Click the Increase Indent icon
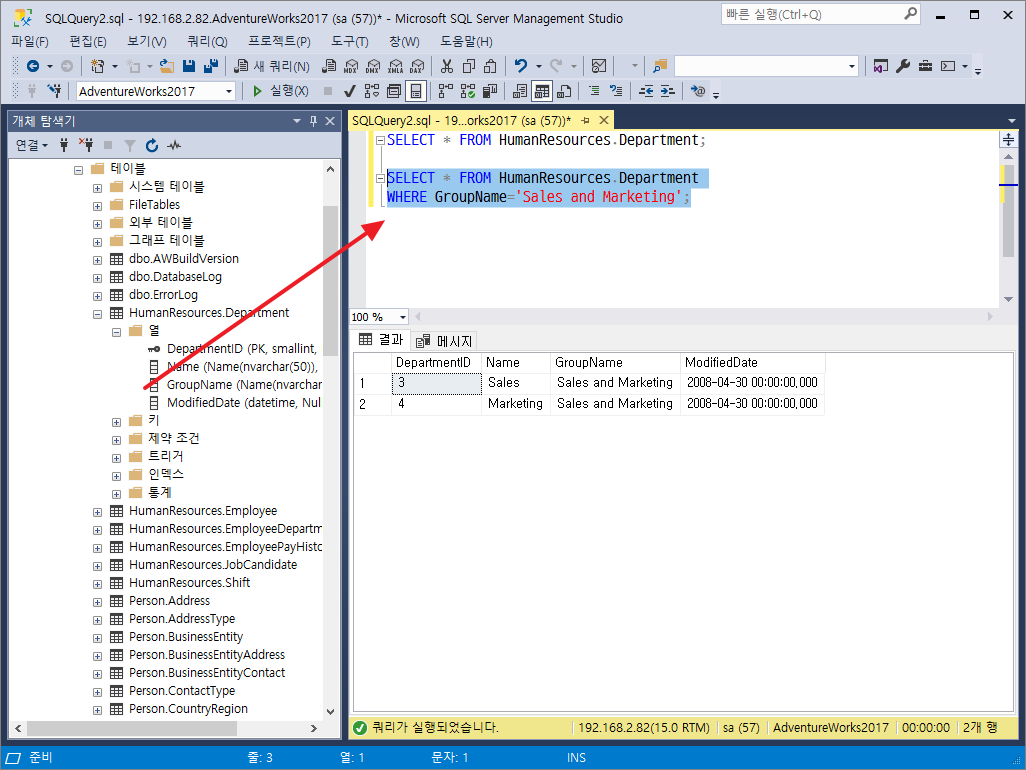This screenshot has width=1026, height=770. point(667,91)
